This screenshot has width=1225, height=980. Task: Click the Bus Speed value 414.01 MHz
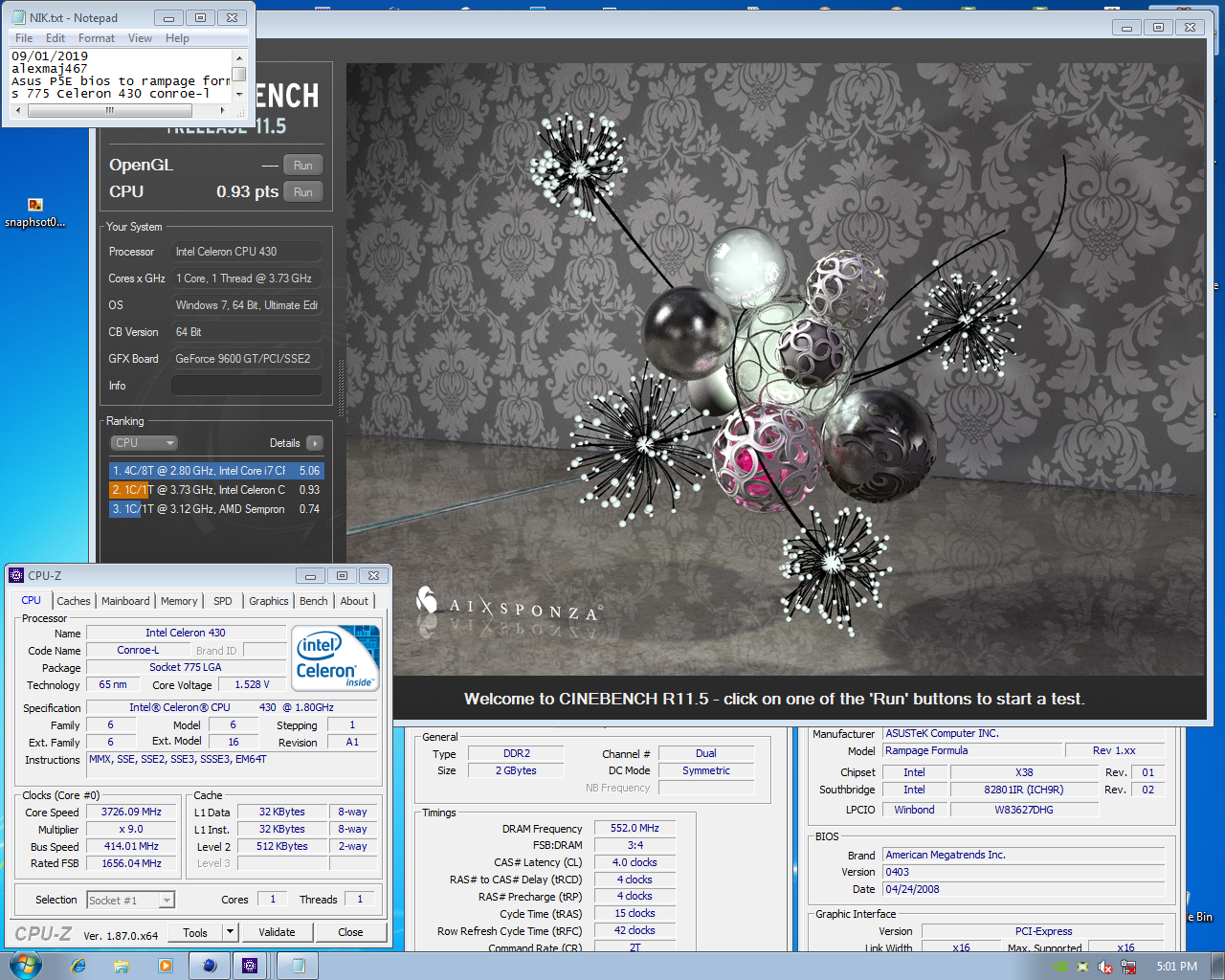[132, 846]
